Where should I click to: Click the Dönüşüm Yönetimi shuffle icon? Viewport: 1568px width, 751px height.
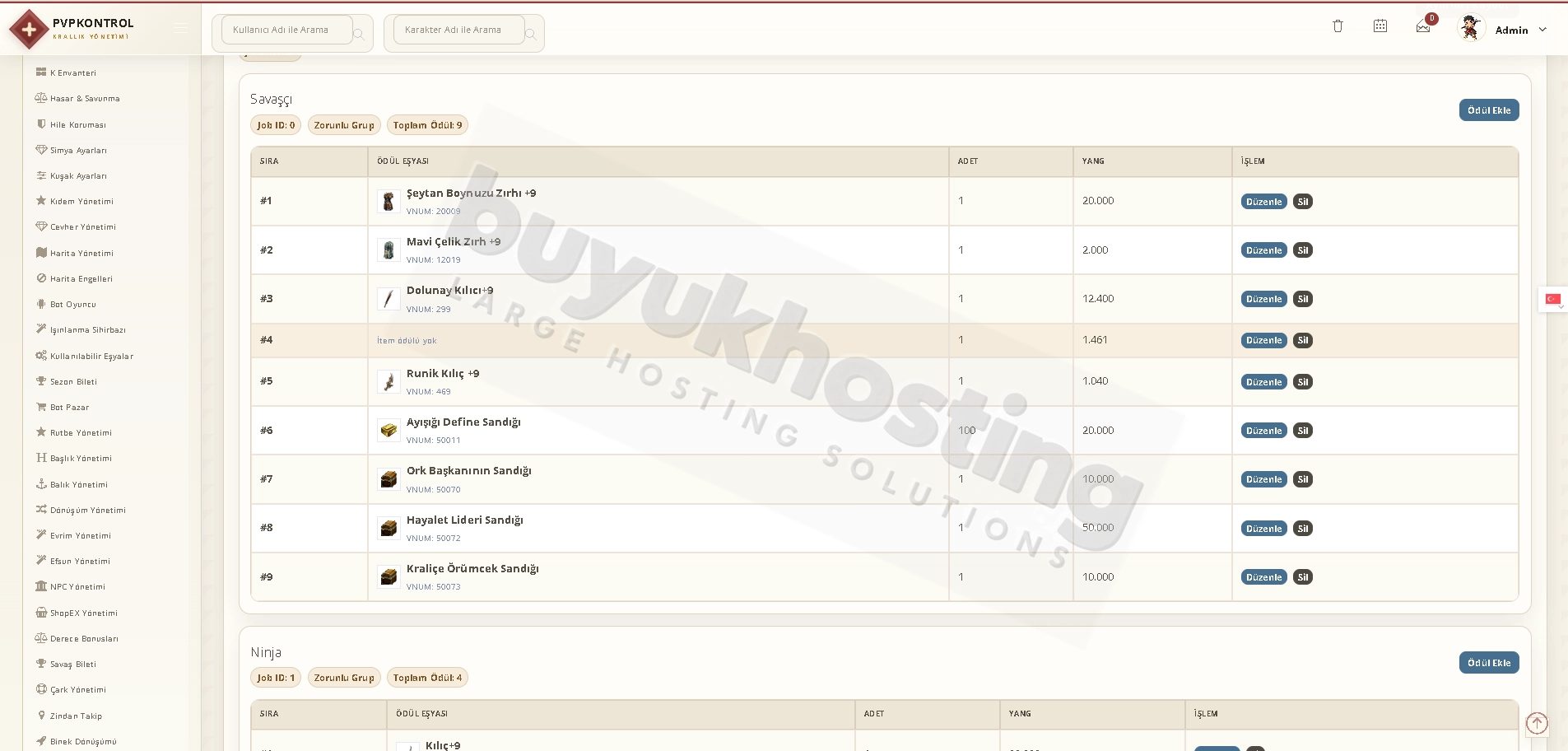point(41,510)
